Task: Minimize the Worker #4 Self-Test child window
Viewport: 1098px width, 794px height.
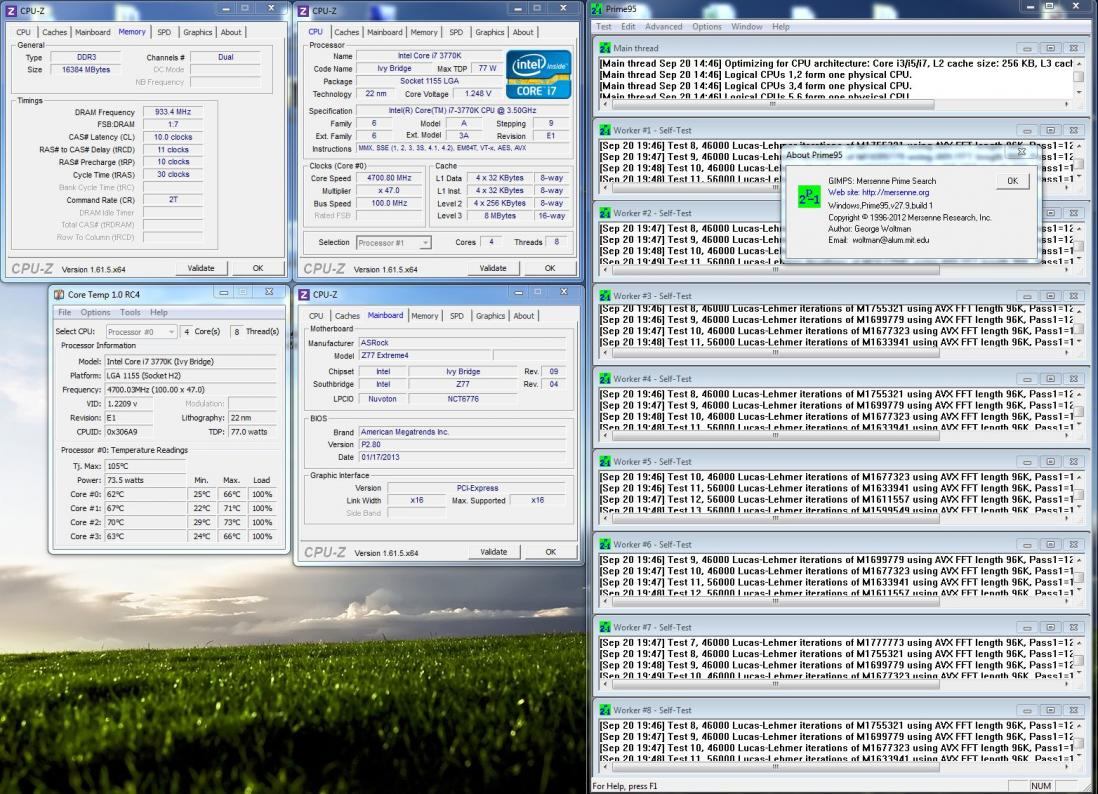Action: tap(1027, 379)
